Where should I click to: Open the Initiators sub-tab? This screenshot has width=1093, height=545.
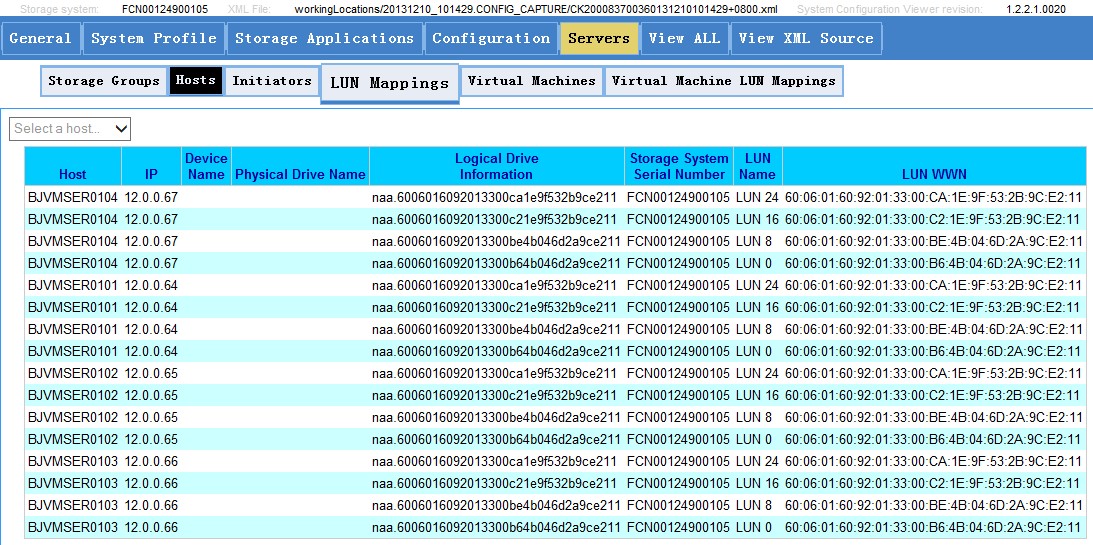point(272,81)
